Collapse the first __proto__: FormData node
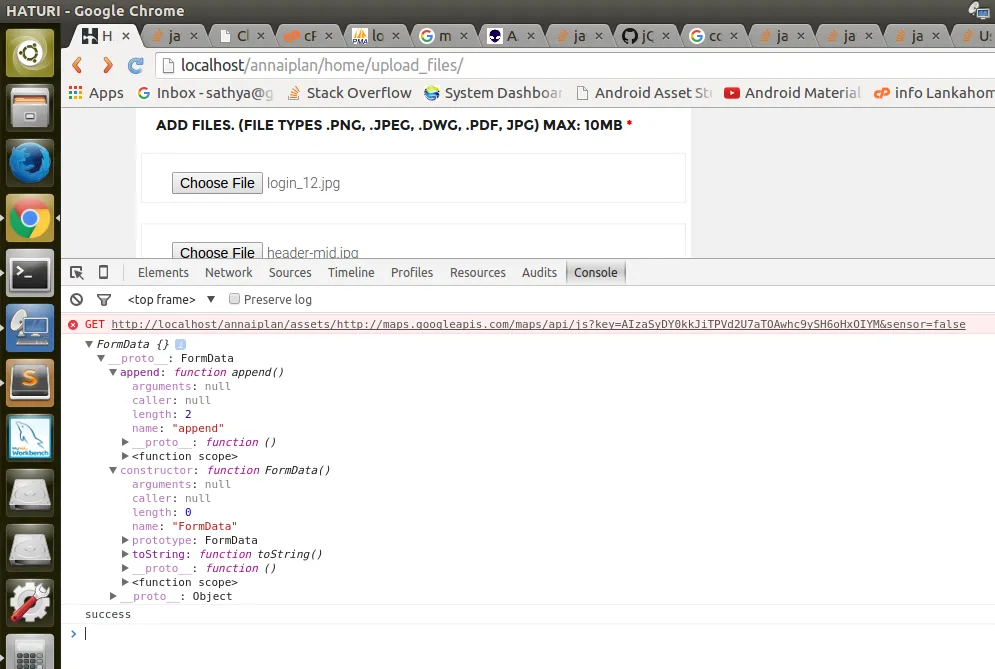 101,358
